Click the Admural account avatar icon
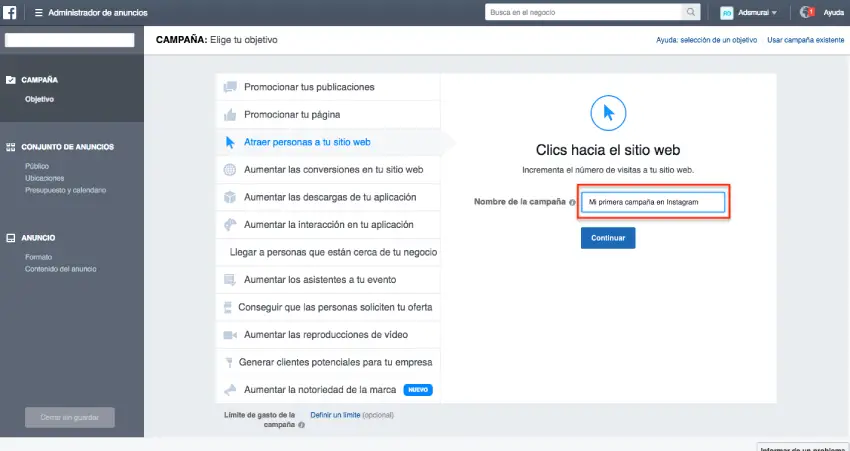The width and height of the screenshot is (850, 451). point(726,12)
